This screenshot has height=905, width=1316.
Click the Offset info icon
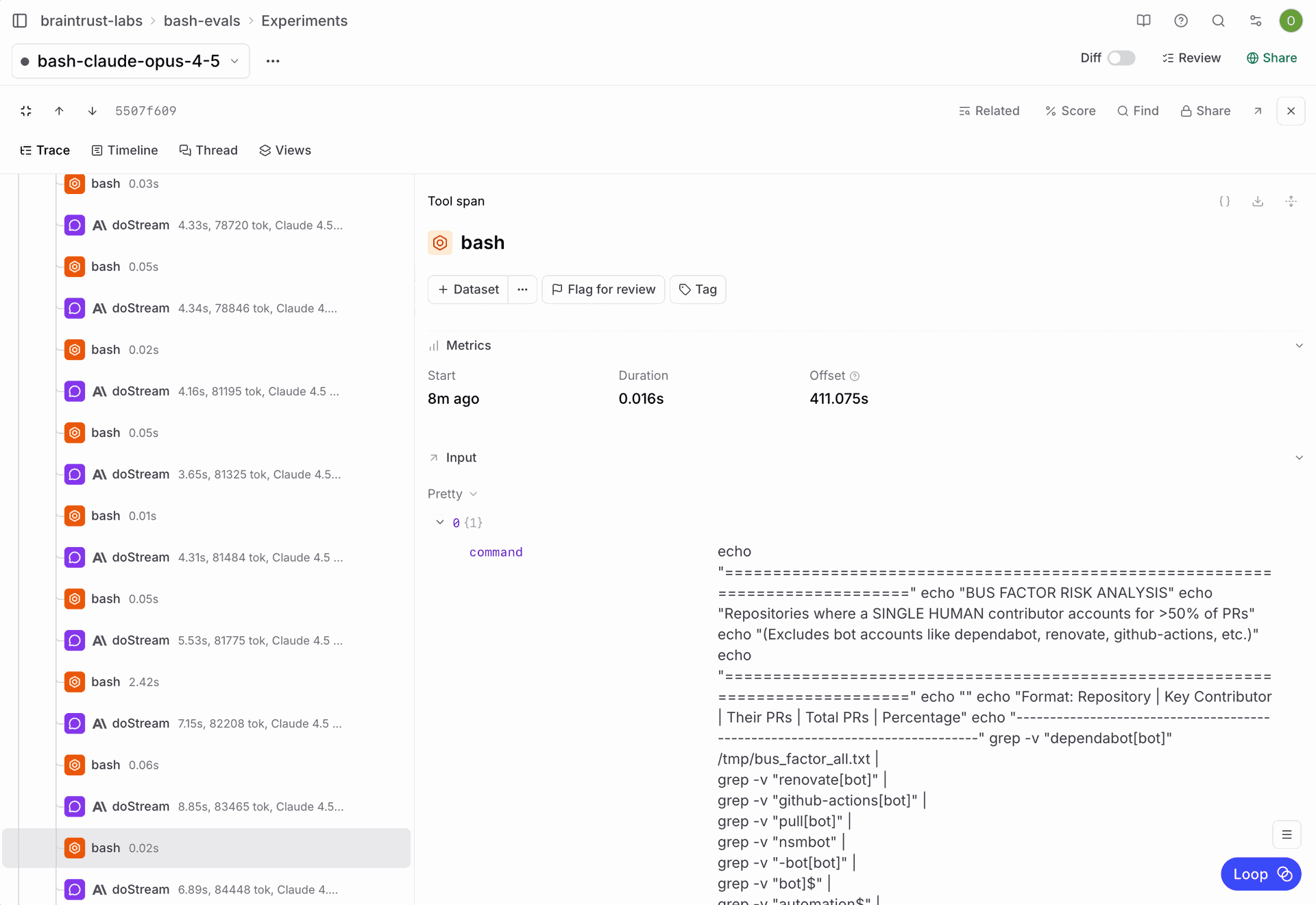[x=855, y=376]
